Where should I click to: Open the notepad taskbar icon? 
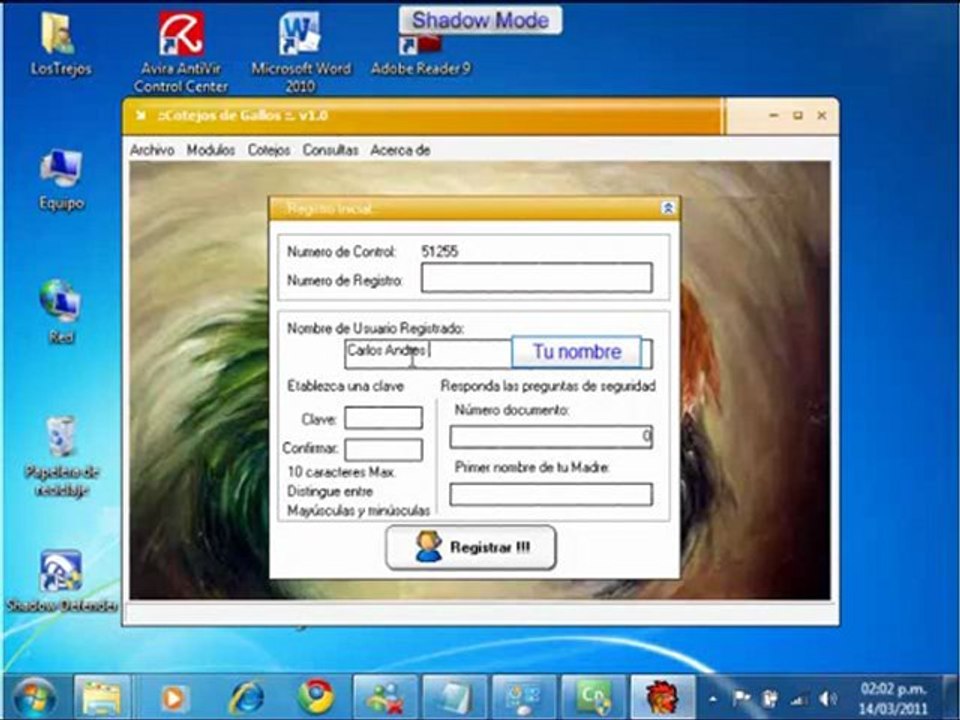coord(454,698)
